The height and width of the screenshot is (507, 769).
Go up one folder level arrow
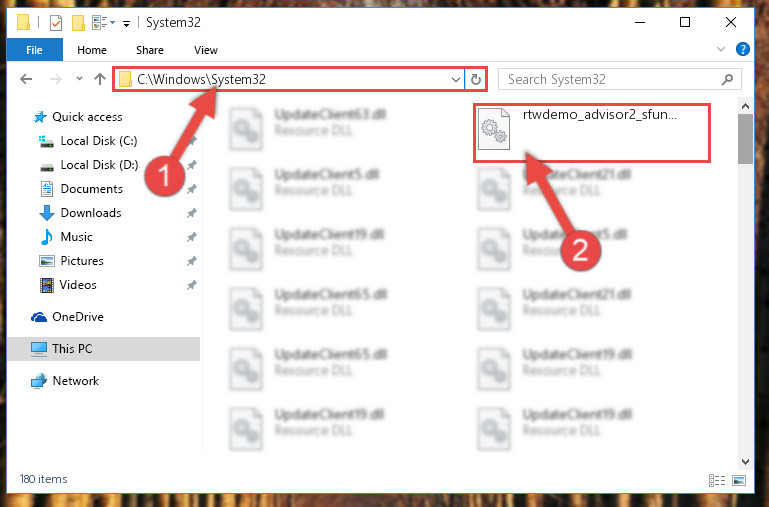point(100,79)
